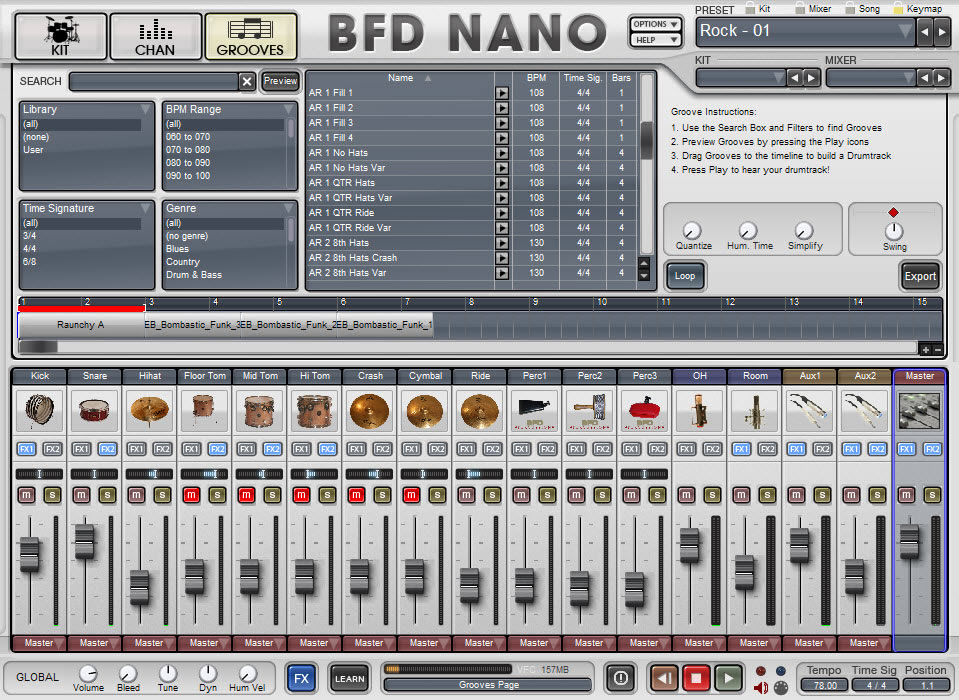959x700 pixels.
Task: Sort grooves by Bars column
Action: pos(621,78)
